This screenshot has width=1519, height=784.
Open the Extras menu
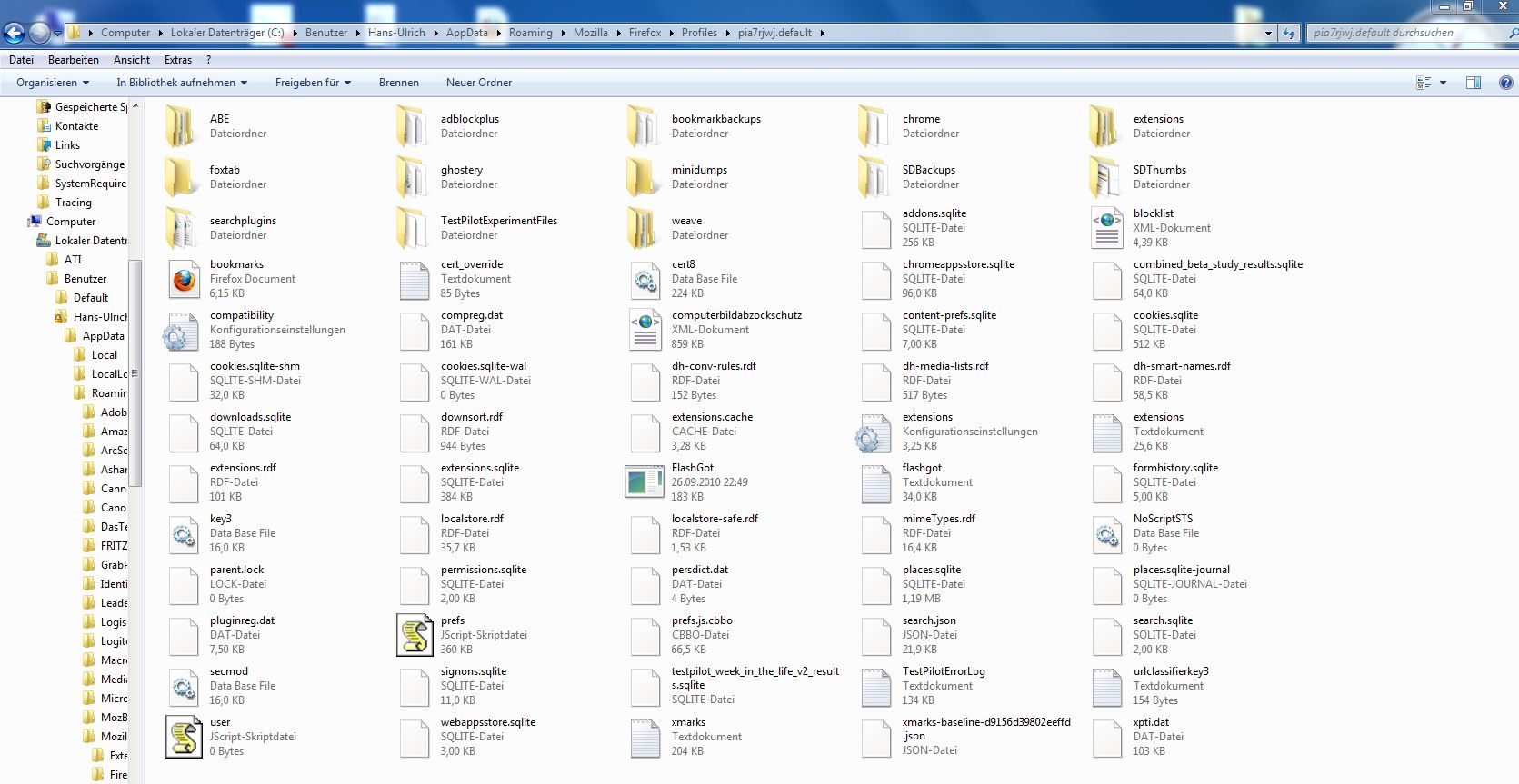click(178, 60)
